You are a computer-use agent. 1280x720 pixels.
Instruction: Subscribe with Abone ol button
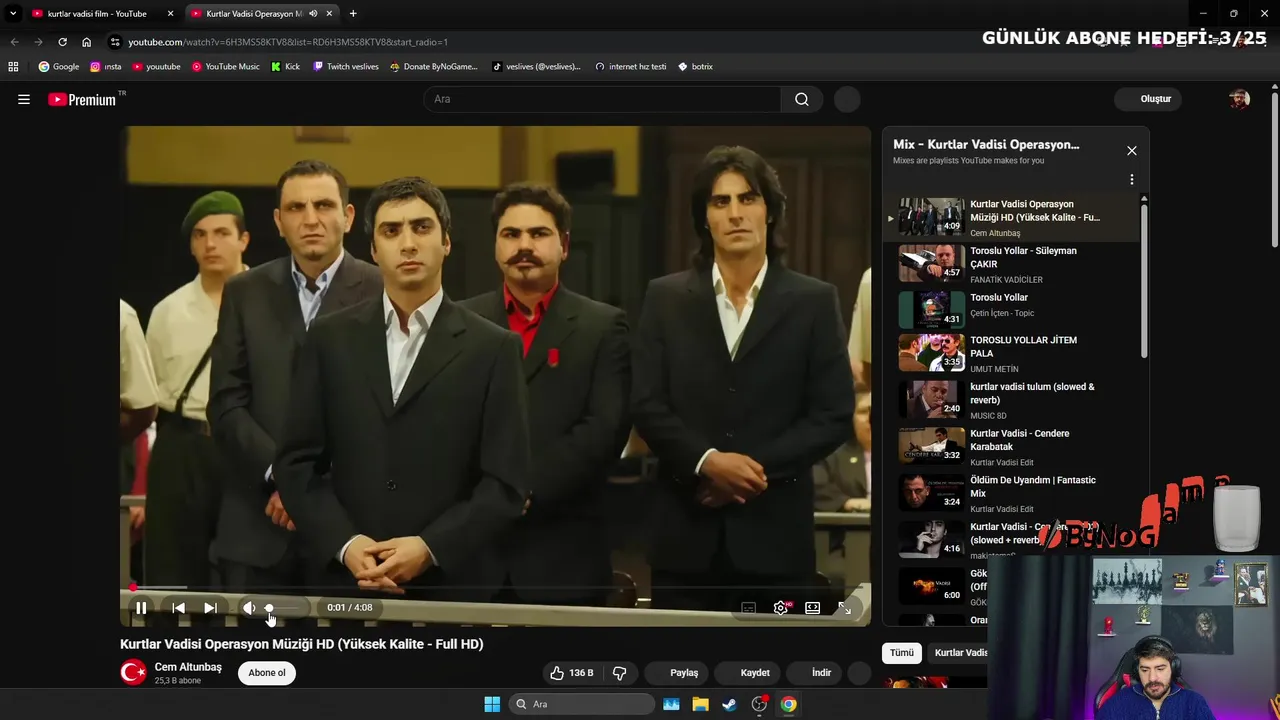(267, 673)
